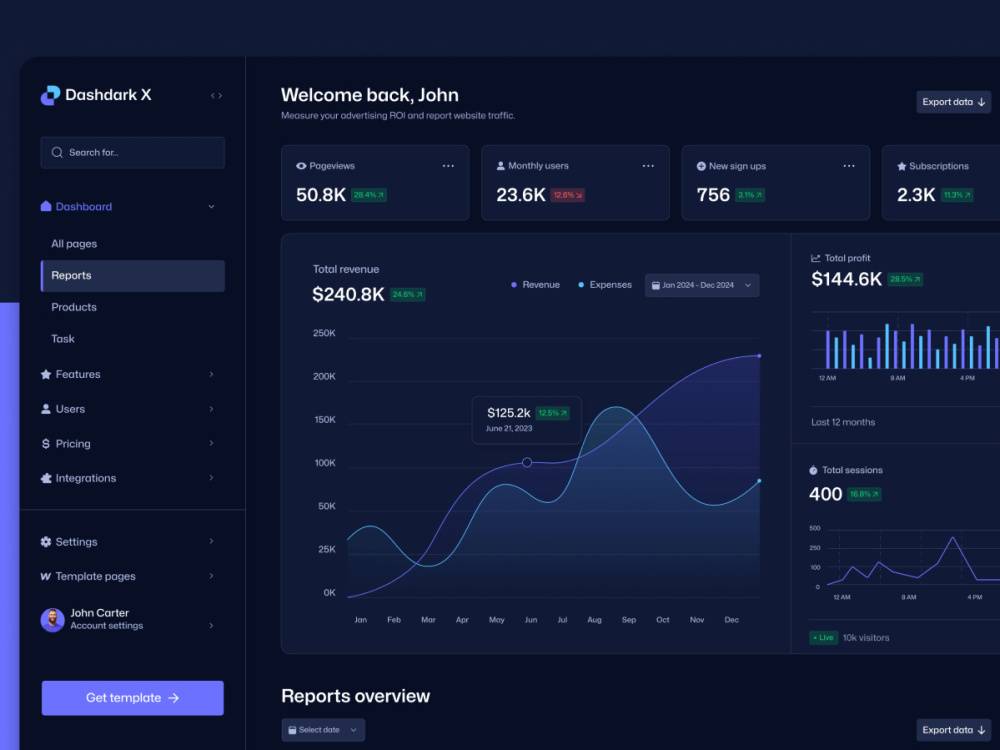Open John Carter account settings chevron

tap(211, 626)
